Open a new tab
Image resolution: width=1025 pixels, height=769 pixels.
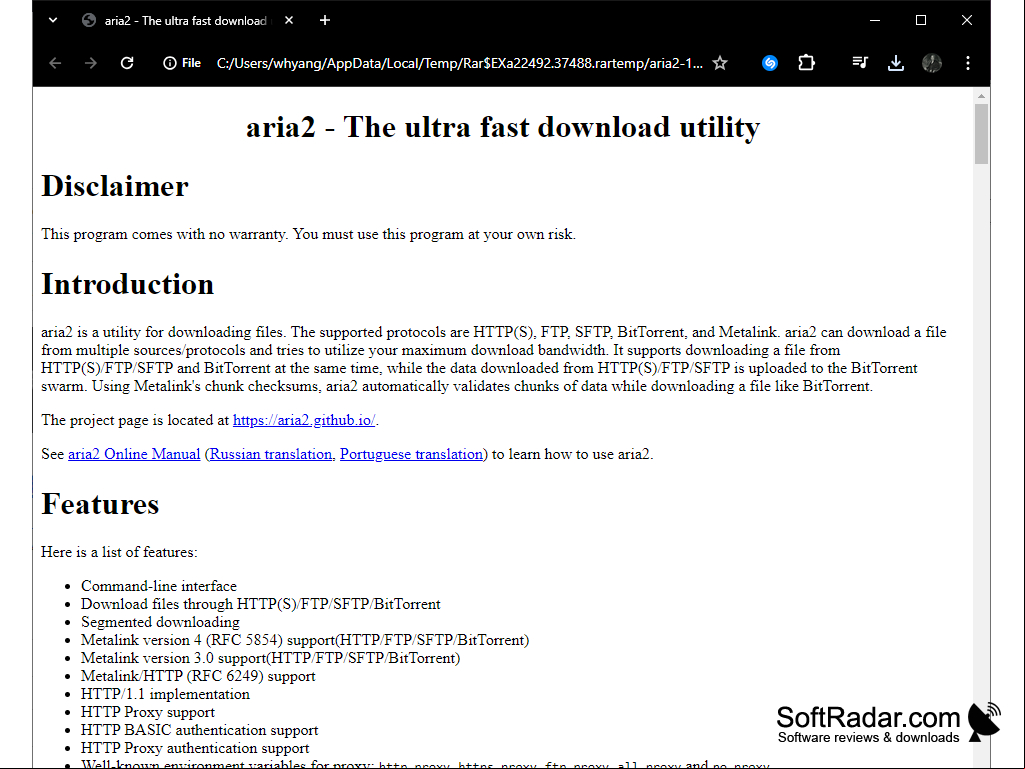click(325, 20)
